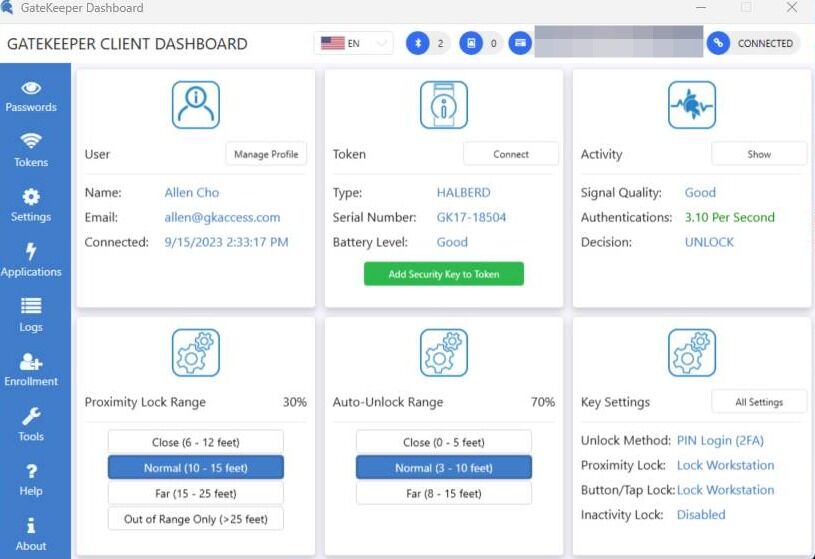Click the GateKeeper logo in title bar
The image size is (815, 559).
tap(7, 8)
